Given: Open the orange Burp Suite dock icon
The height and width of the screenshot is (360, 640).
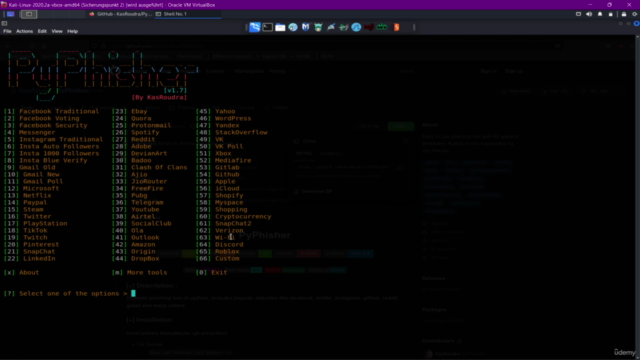Looking at the screenshot, I should 396,27.
